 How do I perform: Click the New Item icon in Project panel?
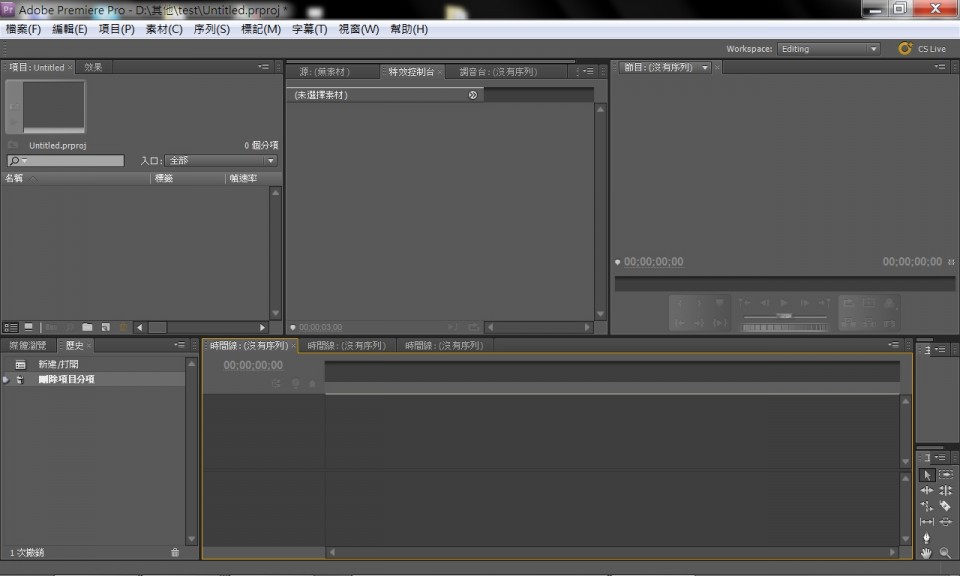coord(105,327)
